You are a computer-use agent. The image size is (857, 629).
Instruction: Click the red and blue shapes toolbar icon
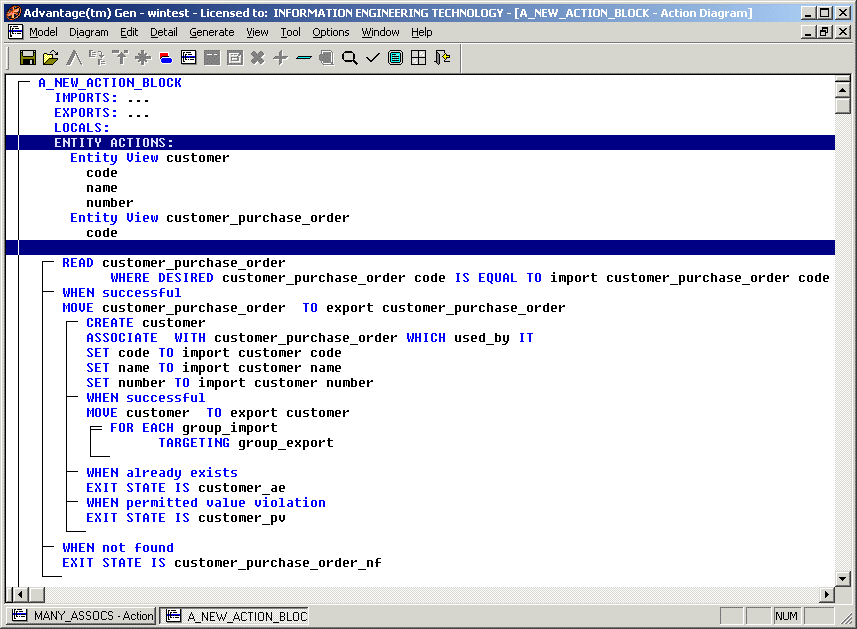[165, 58]
